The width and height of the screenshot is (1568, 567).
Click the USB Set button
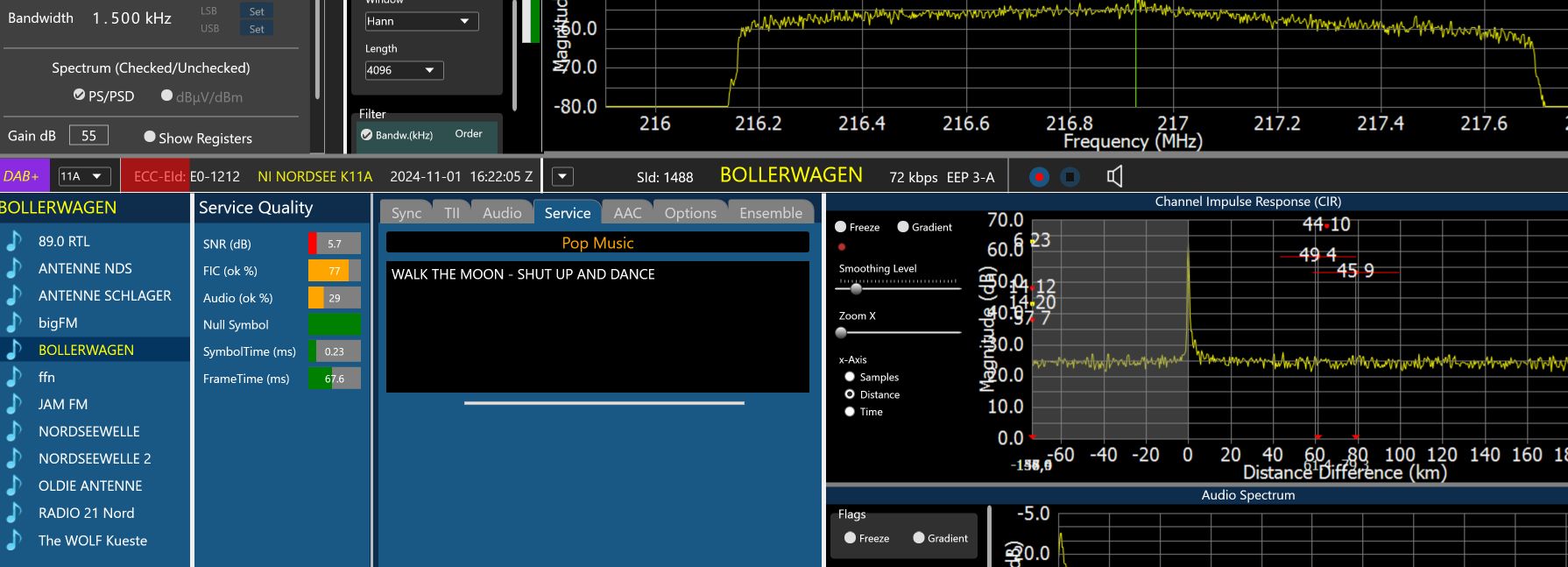[256, 29]
